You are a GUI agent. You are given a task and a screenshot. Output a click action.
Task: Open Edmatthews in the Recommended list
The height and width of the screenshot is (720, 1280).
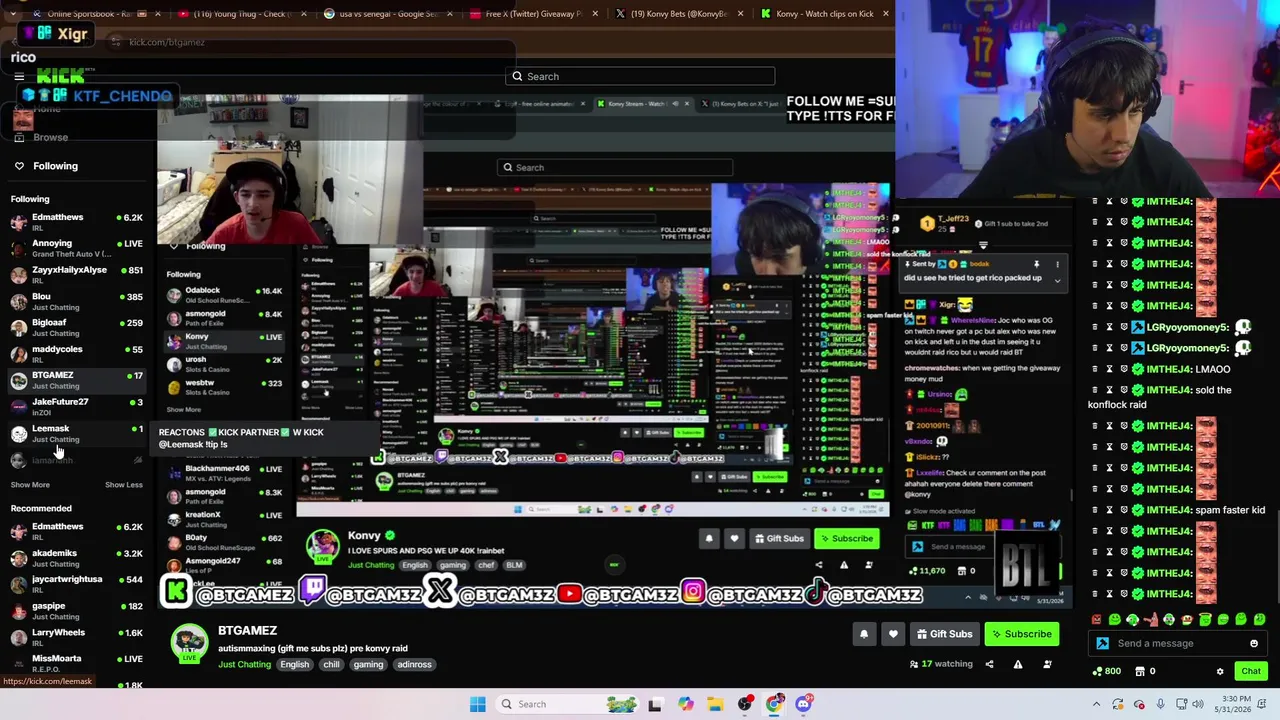tap(77, 531)
